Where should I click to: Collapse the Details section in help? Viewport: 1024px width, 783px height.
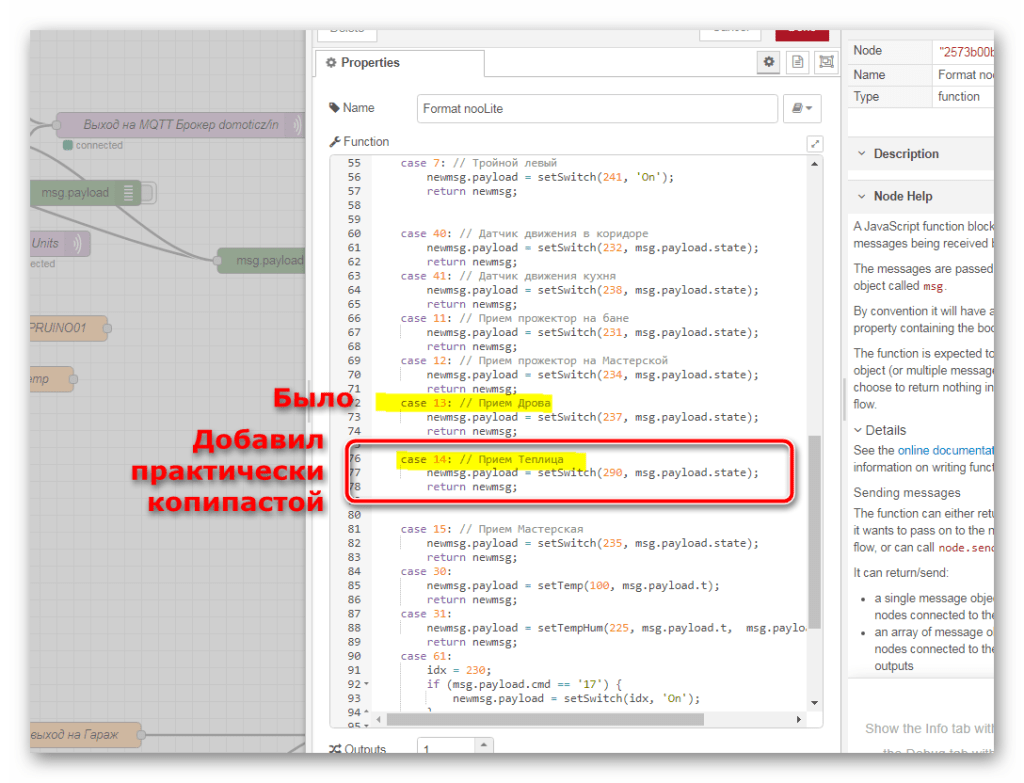coord(858,430)
